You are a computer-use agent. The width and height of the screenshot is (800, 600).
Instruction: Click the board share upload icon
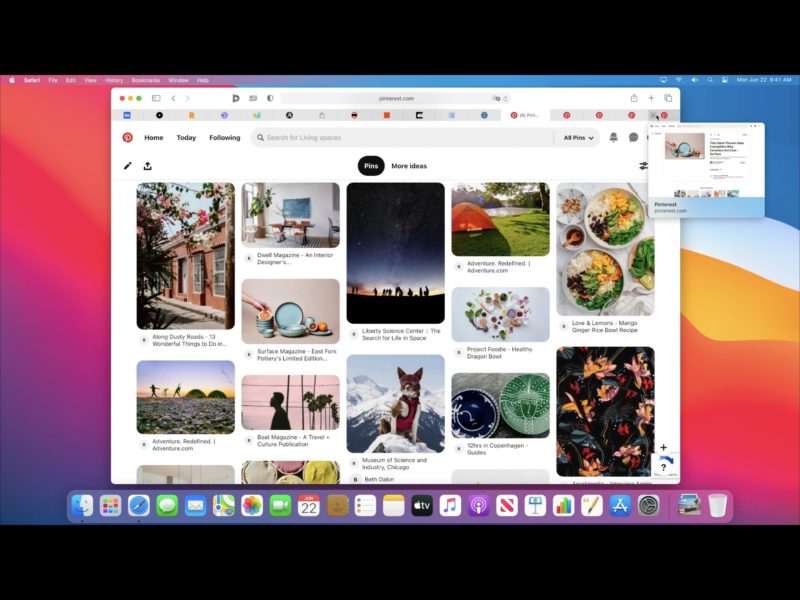tap(147, 165)
